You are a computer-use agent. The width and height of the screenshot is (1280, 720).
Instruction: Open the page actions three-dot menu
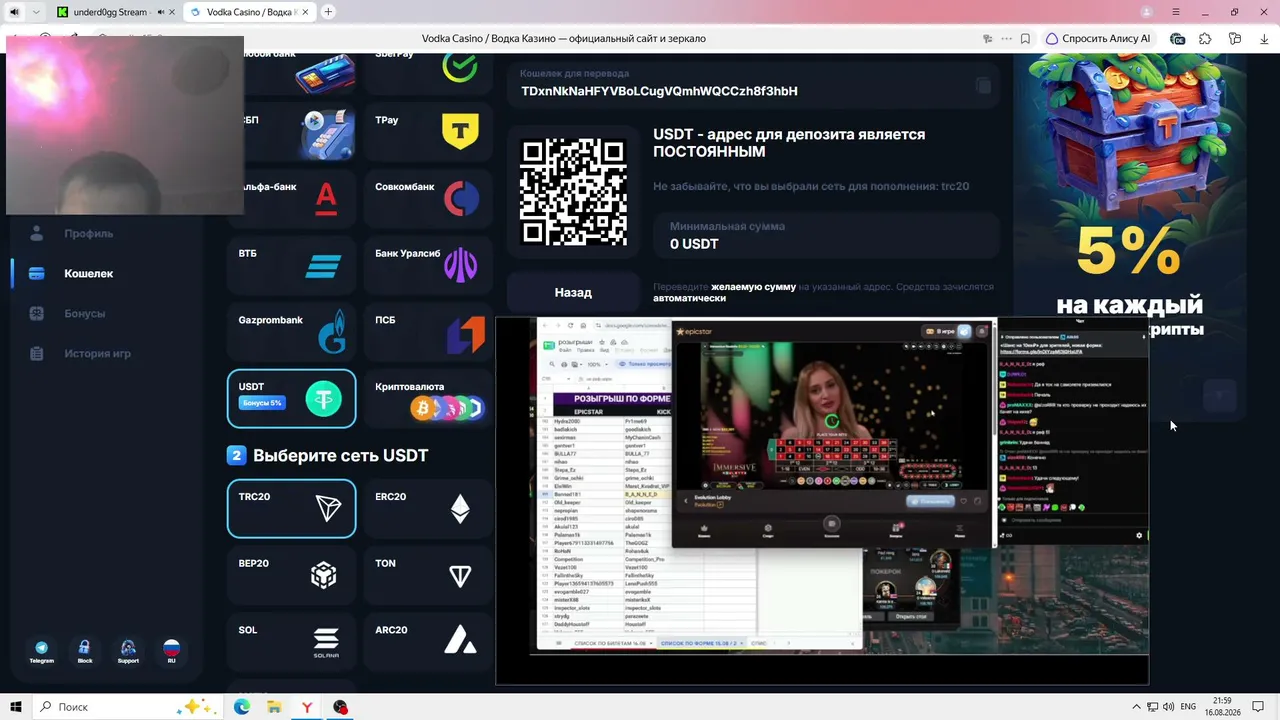click(1005, 39)
